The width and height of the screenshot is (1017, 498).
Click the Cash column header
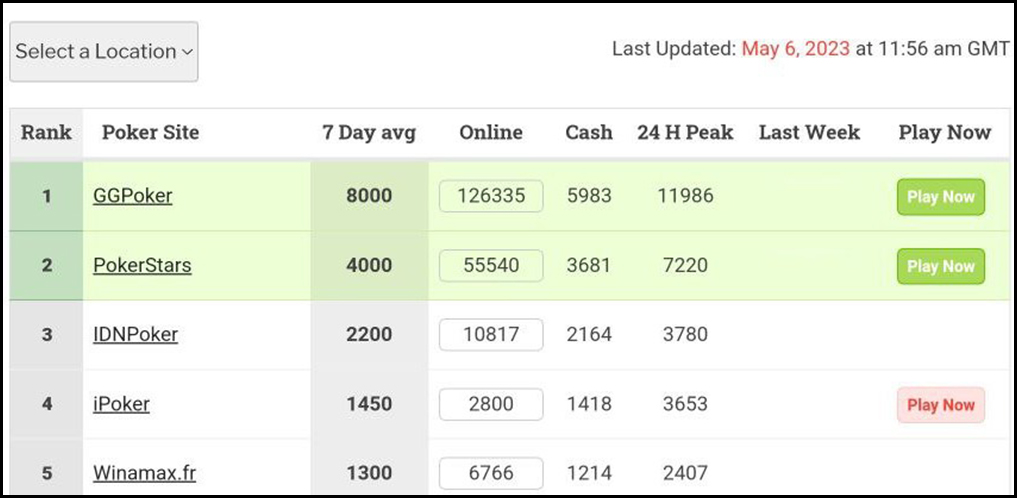pos(589,132)
